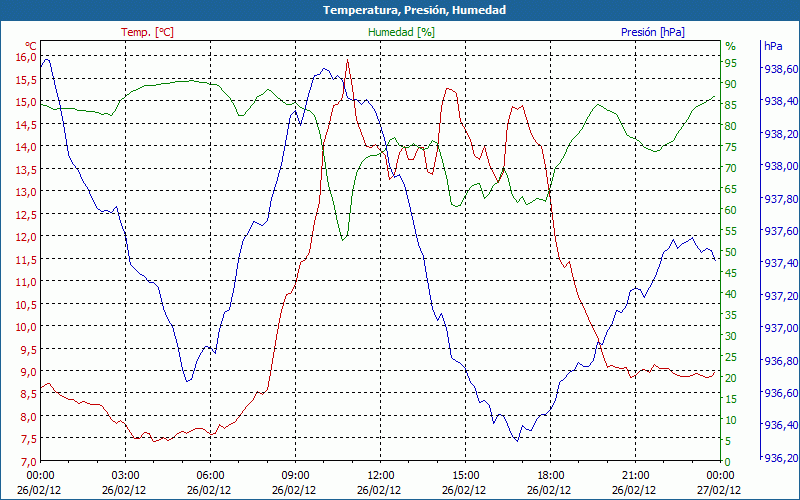Image resolution: width=800 pixels, height=500 pixels.
Task: Click the 75 humidity axis value
Action: click(x=731, y=147)
